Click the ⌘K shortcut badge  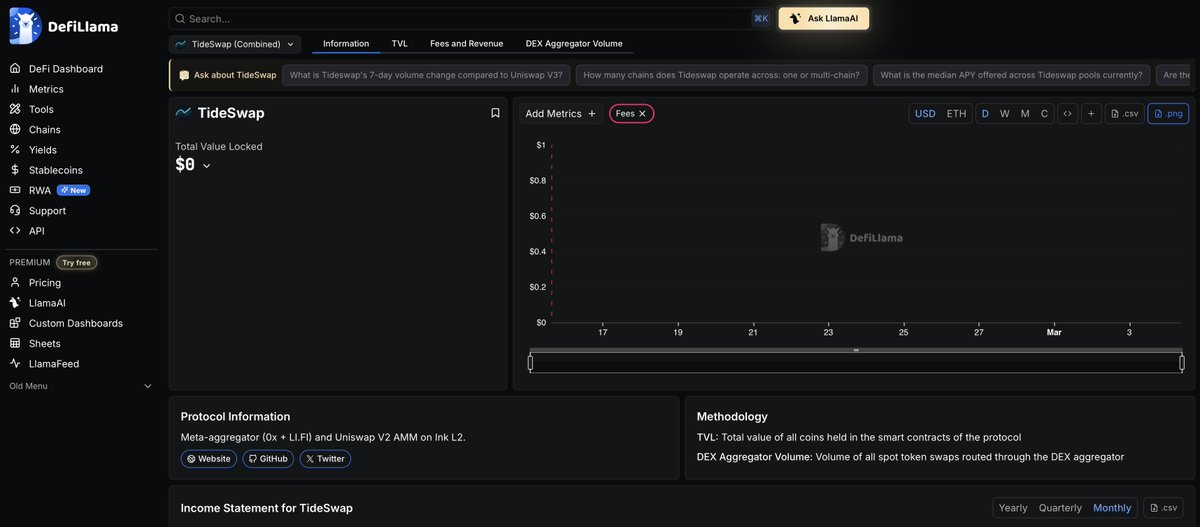click(761, 18)
